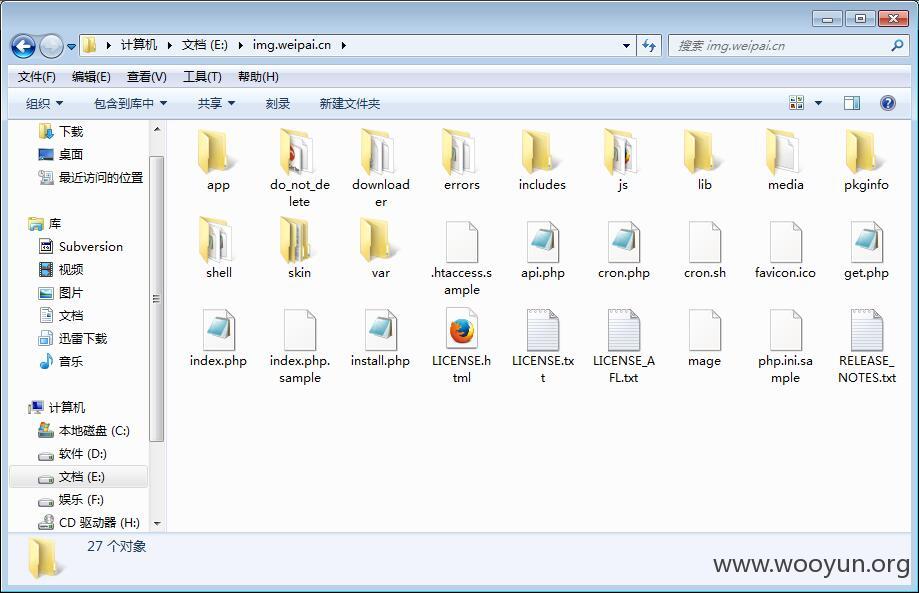The image size is (919, 593).
Task: Click 计算机 in the address breadcrumb
Action: tap(139, 45)
